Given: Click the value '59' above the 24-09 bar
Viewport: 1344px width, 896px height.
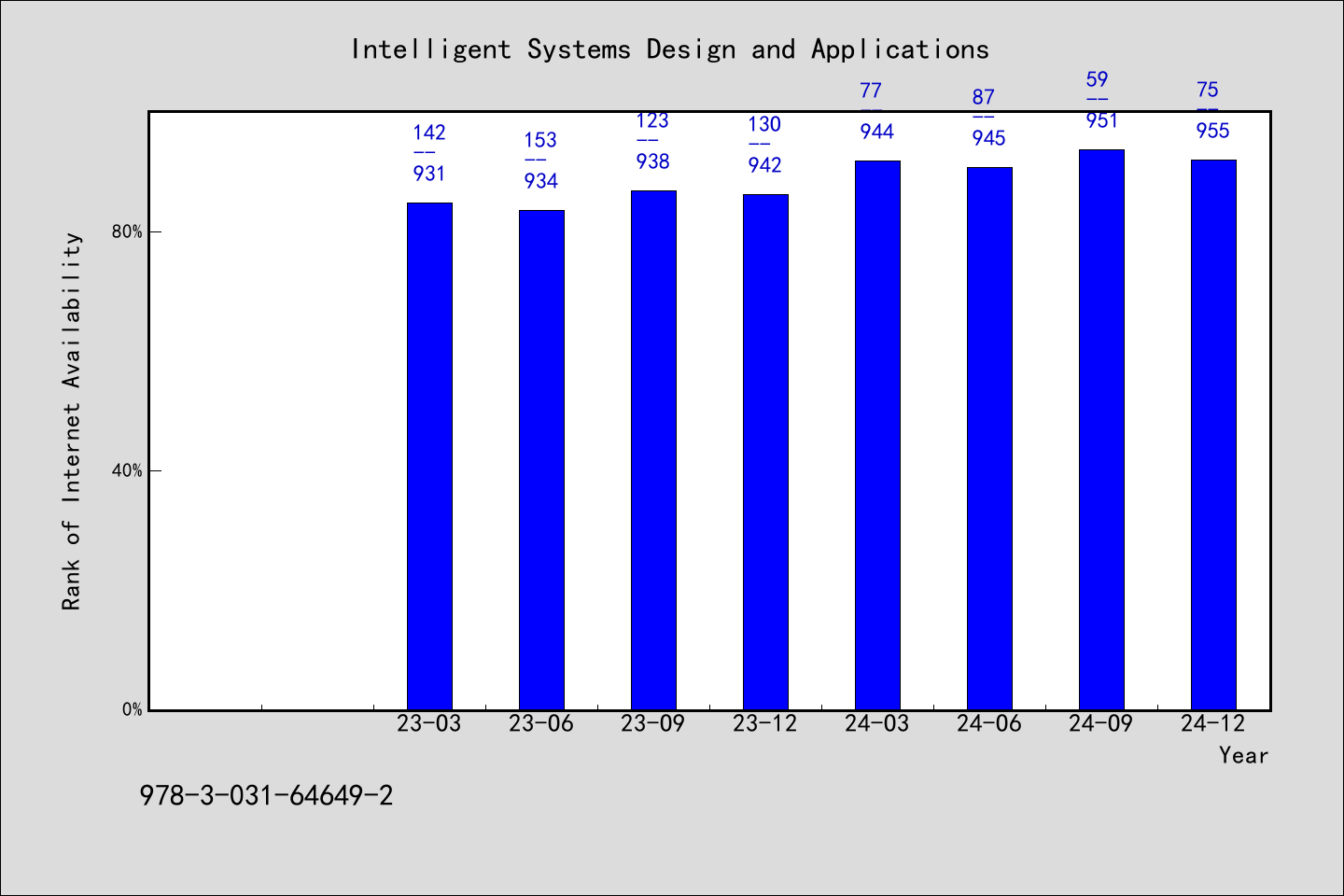Looking at the screenshot, I should (1097, 79).
